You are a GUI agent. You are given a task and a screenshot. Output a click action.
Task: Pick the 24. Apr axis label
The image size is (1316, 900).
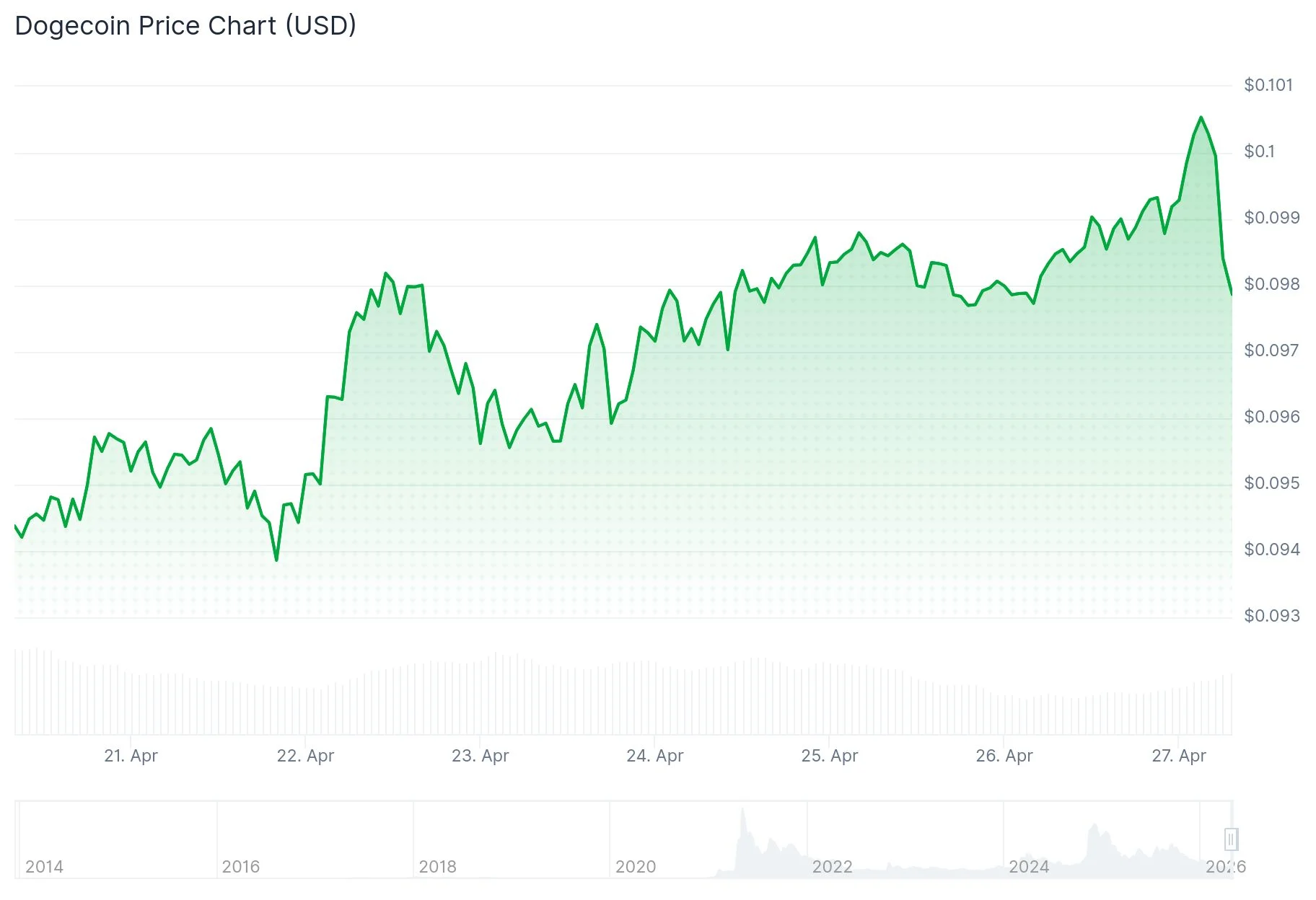click(x=654, y=756)
